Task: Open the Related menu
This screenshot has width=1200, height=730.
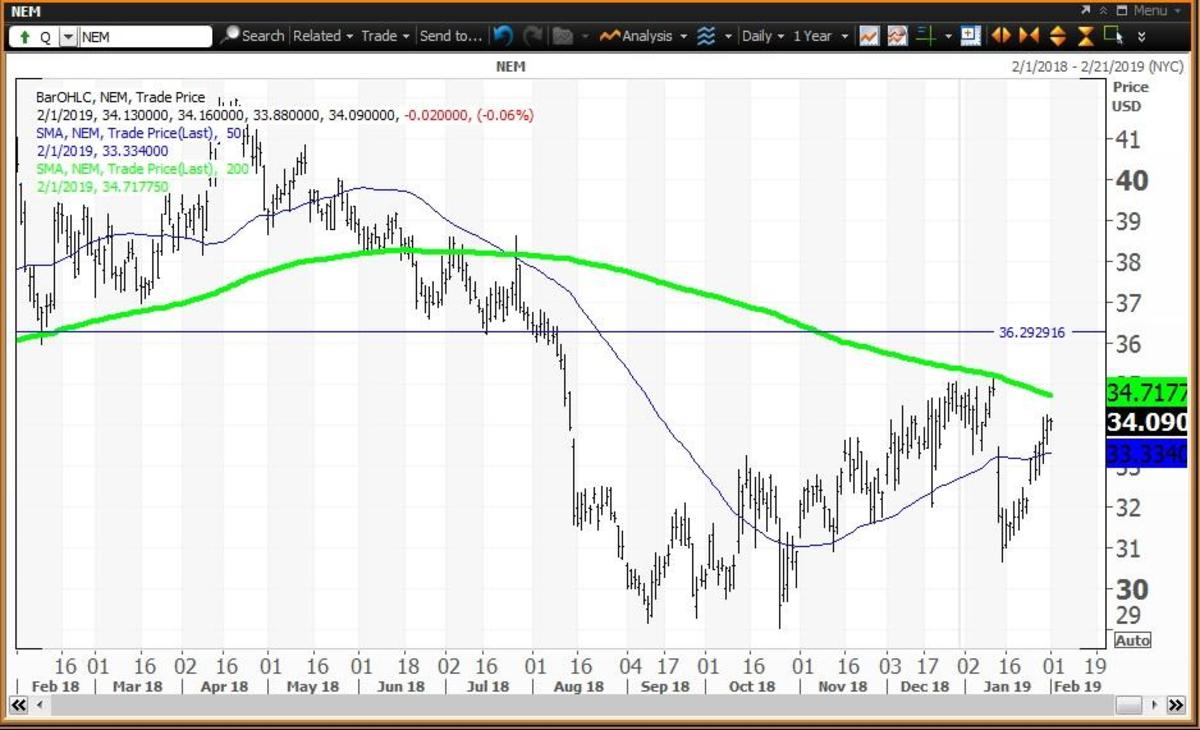Action: (x=322, y=36)
